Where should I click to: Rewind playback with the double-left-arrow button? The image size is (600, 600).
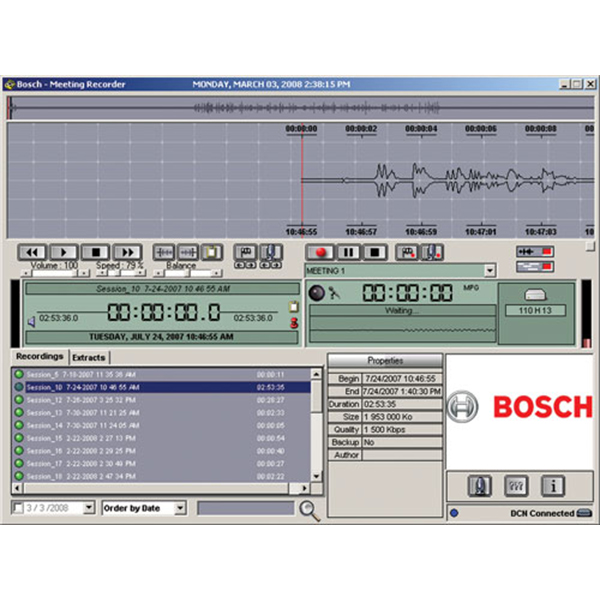[32, 252]
